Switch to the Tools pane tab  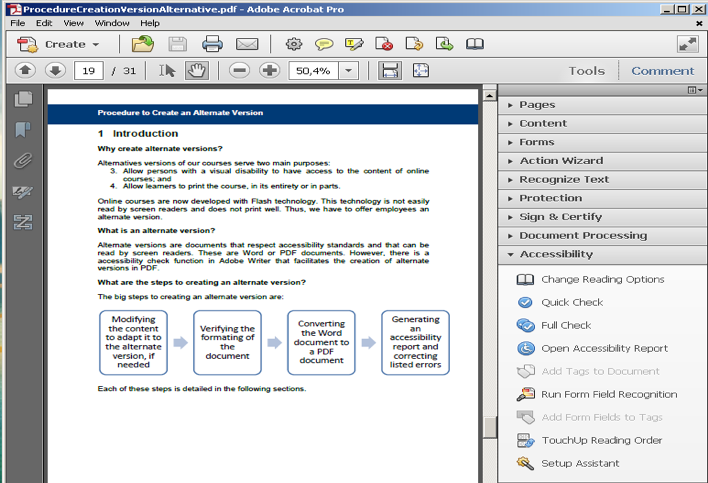click(587, 71)
